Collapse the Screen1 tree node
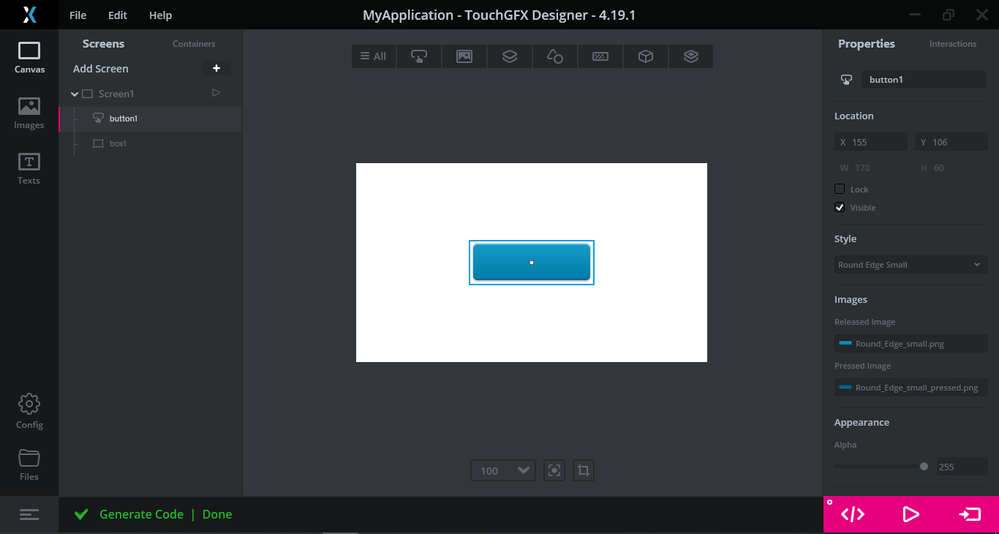The image size is (999, 534). 75,94
